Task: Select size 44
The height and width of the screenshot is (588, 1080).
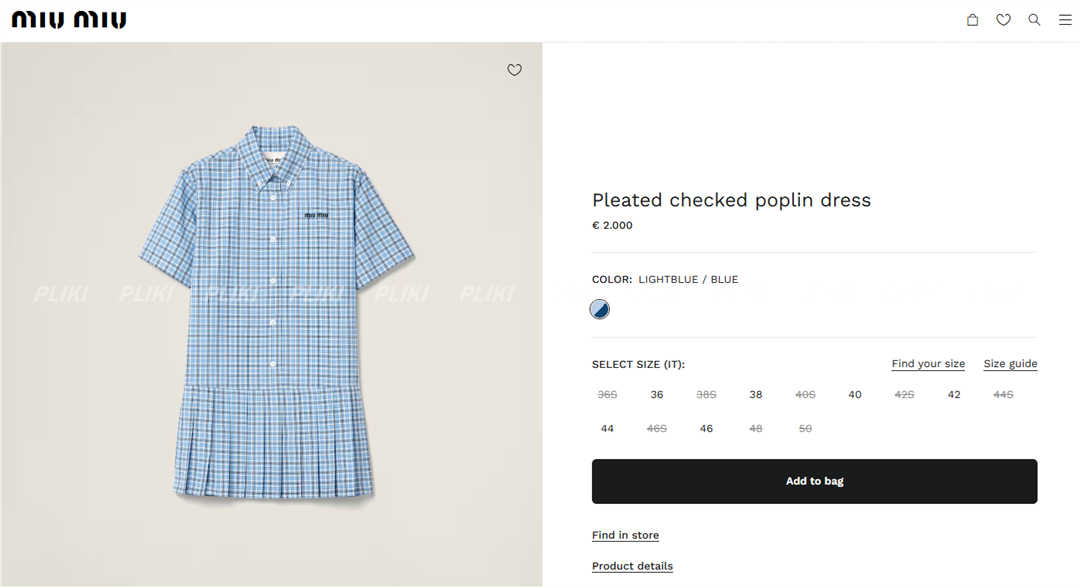Action: click(x=607, y=429)
